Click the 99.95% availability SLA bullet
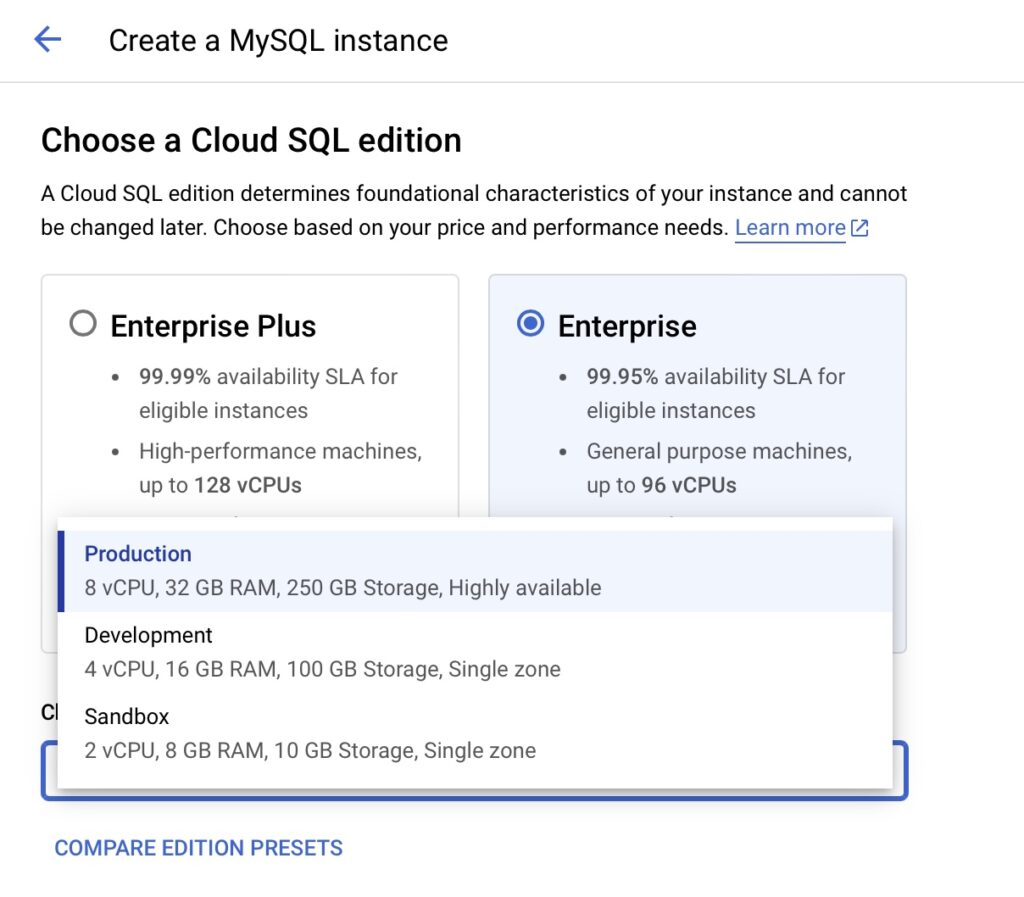This screenshot has height=897, width=1024. point(715,393)
